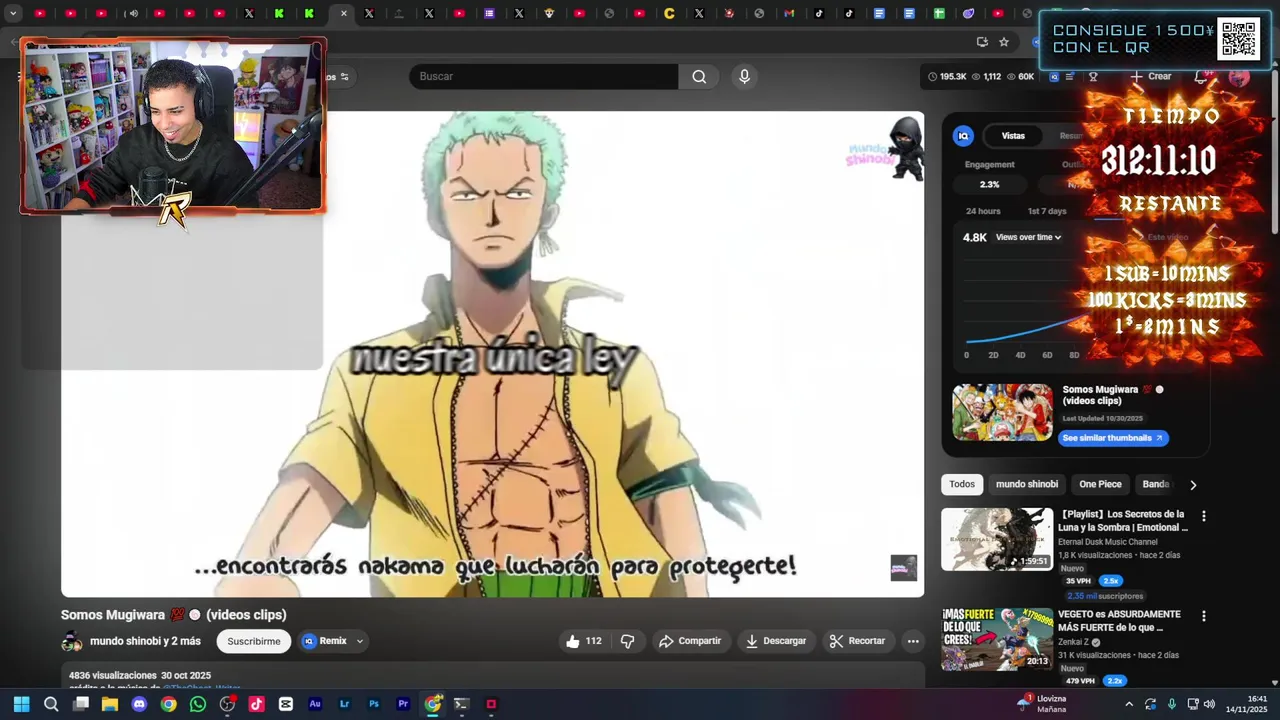Viewport: 1280px width, 720px height.
Task: Open Premiere Pro from the taskbar
Action: 403,704
